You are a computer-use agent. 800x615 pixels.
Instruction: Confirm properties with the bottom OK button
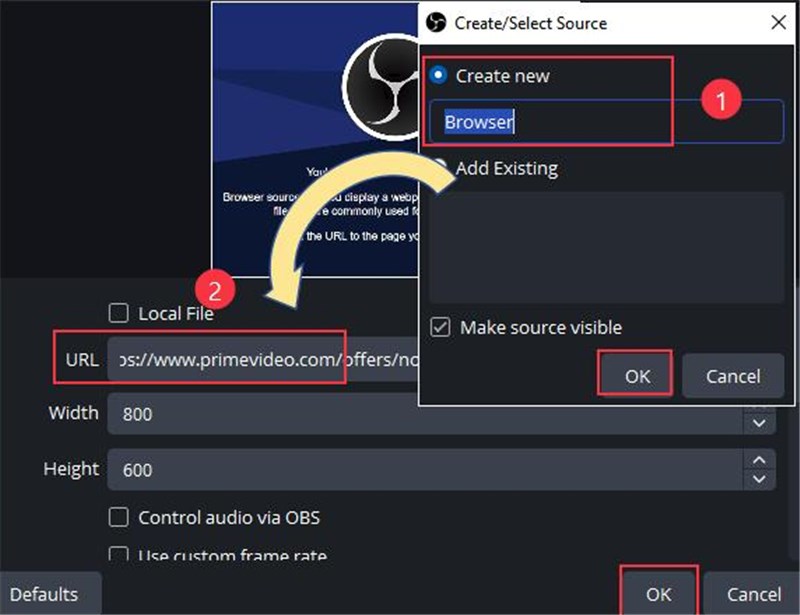pyautogui.click(x=657, y=593)
